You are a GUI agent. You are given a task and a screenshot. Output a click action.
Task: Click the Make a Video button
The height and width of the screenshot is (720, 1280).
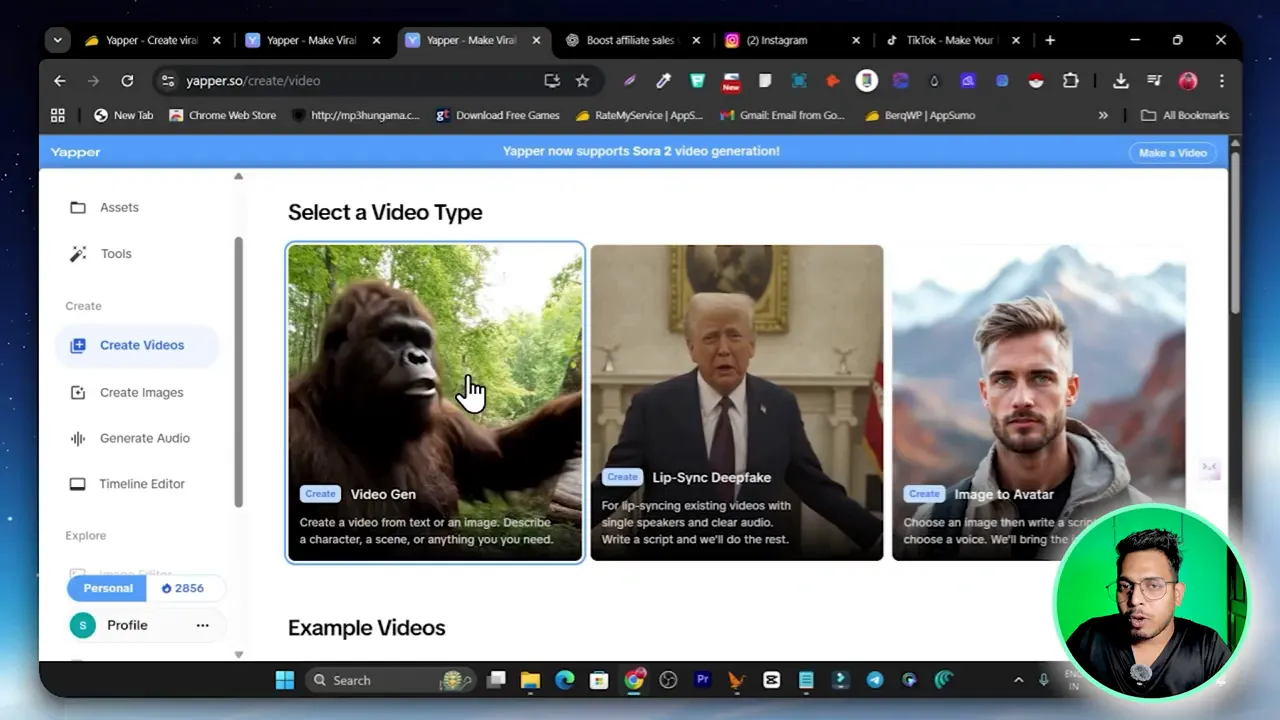[1171, 152]
